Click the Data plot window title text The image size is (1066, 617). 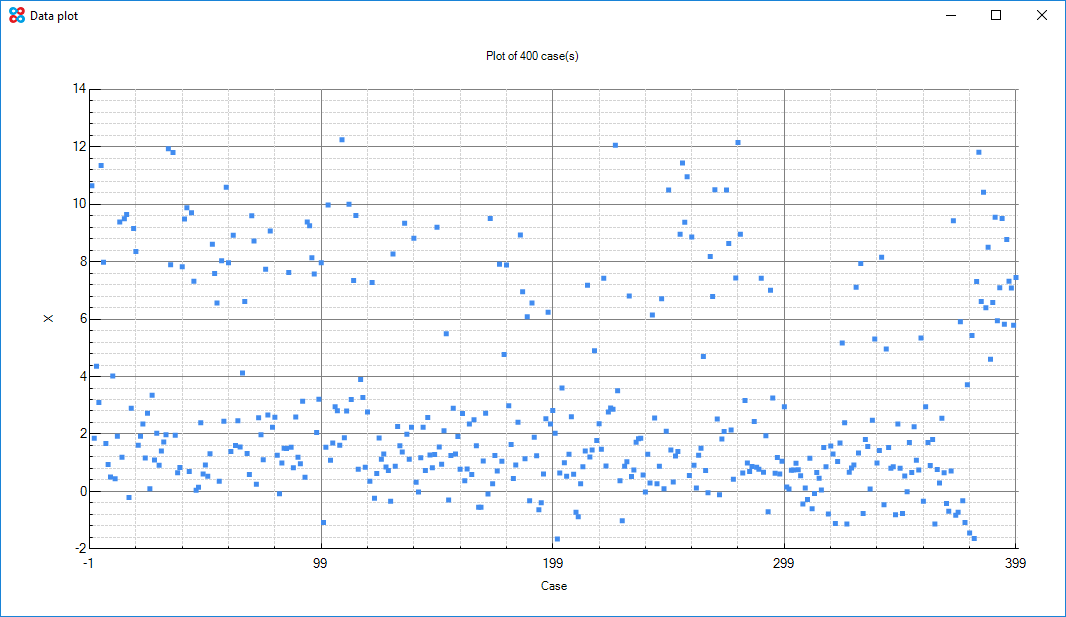[54, 15]
